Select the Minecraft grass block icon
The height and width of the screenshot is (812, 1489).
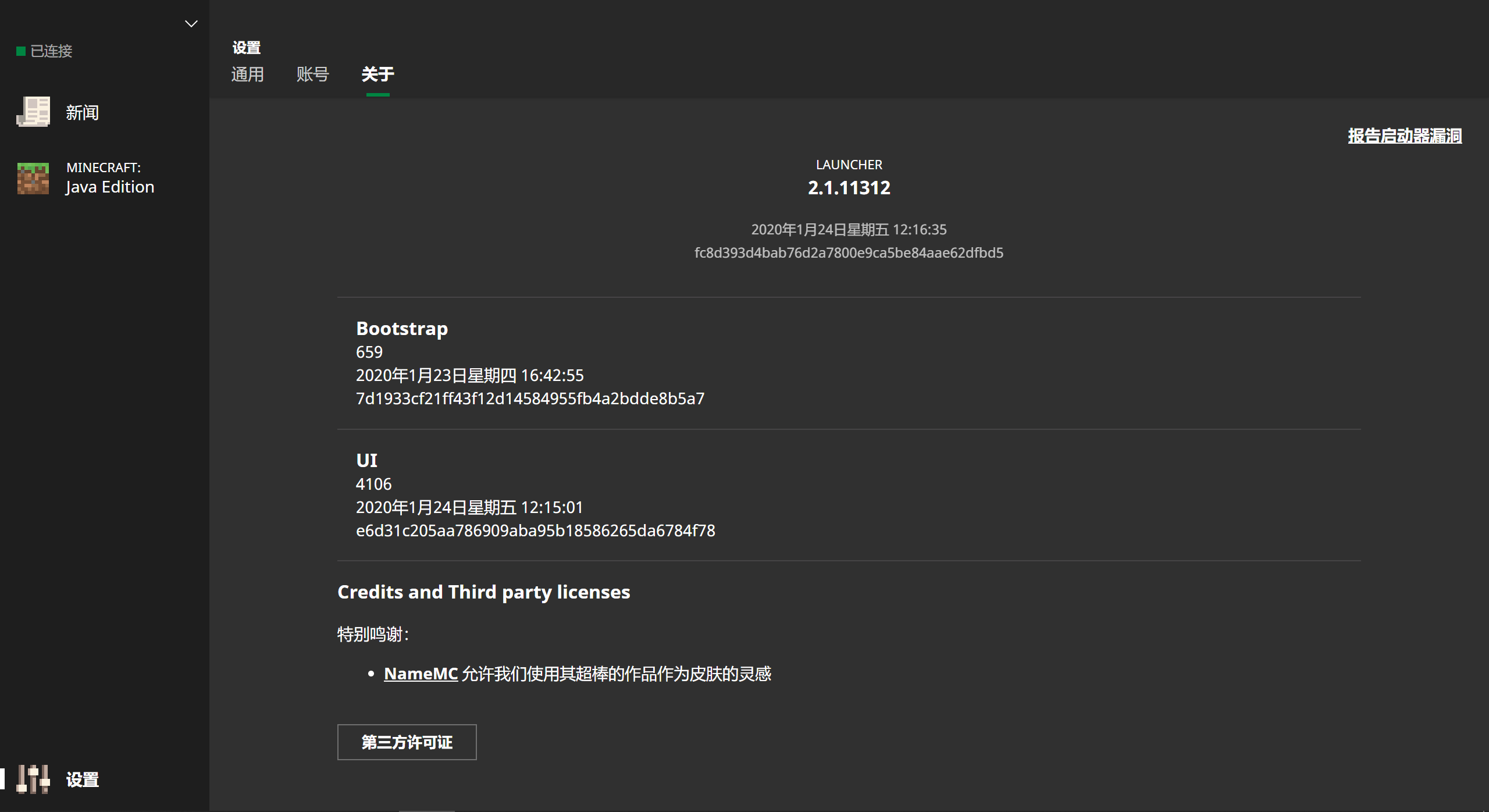pos(33,178)
